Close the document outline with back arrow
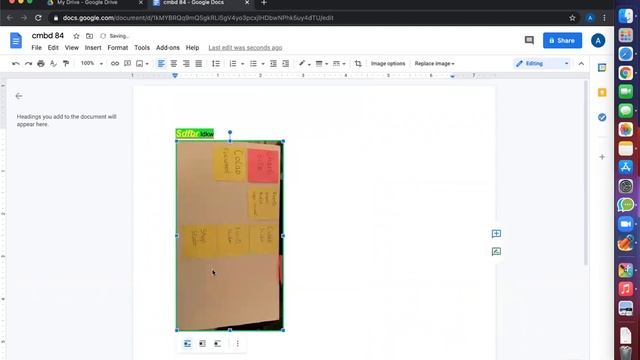Image resolution: width=640 pixels, height=360 pixels. point(19,96)
